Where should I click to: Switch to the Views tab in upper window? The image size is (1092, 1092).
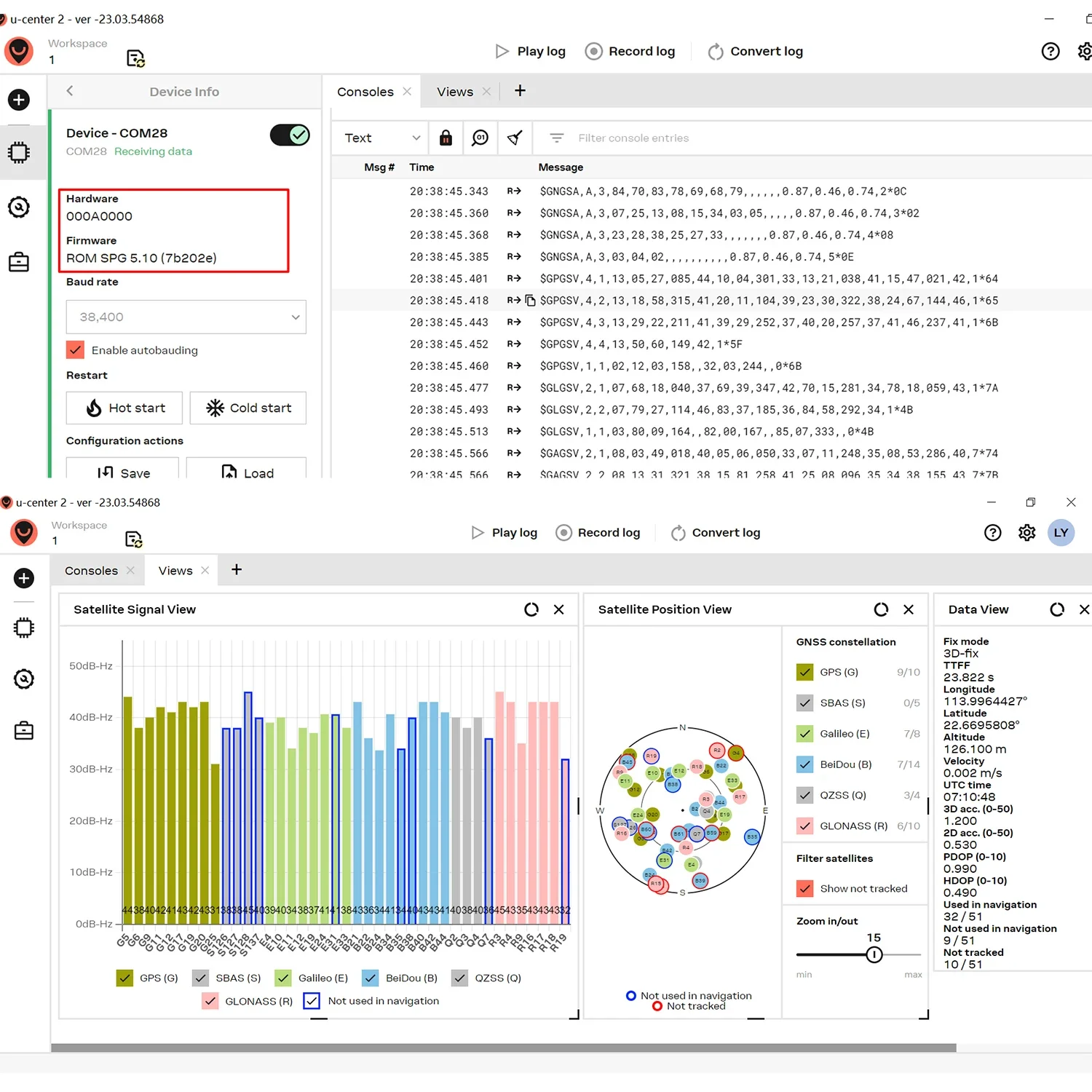(x=455, y=92)
